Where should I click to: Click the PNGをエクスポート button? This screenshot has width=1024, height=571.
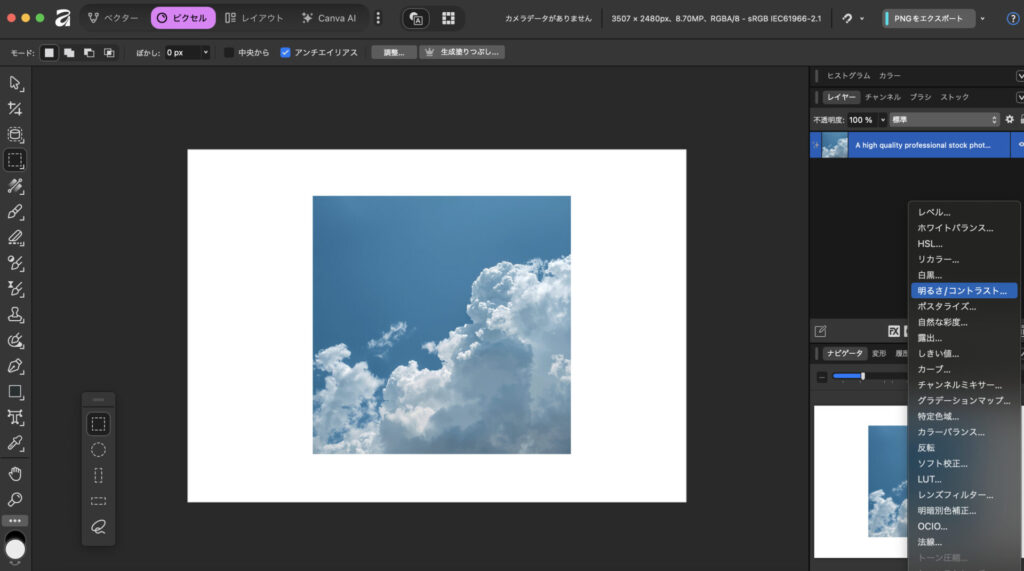click(929, 18)
